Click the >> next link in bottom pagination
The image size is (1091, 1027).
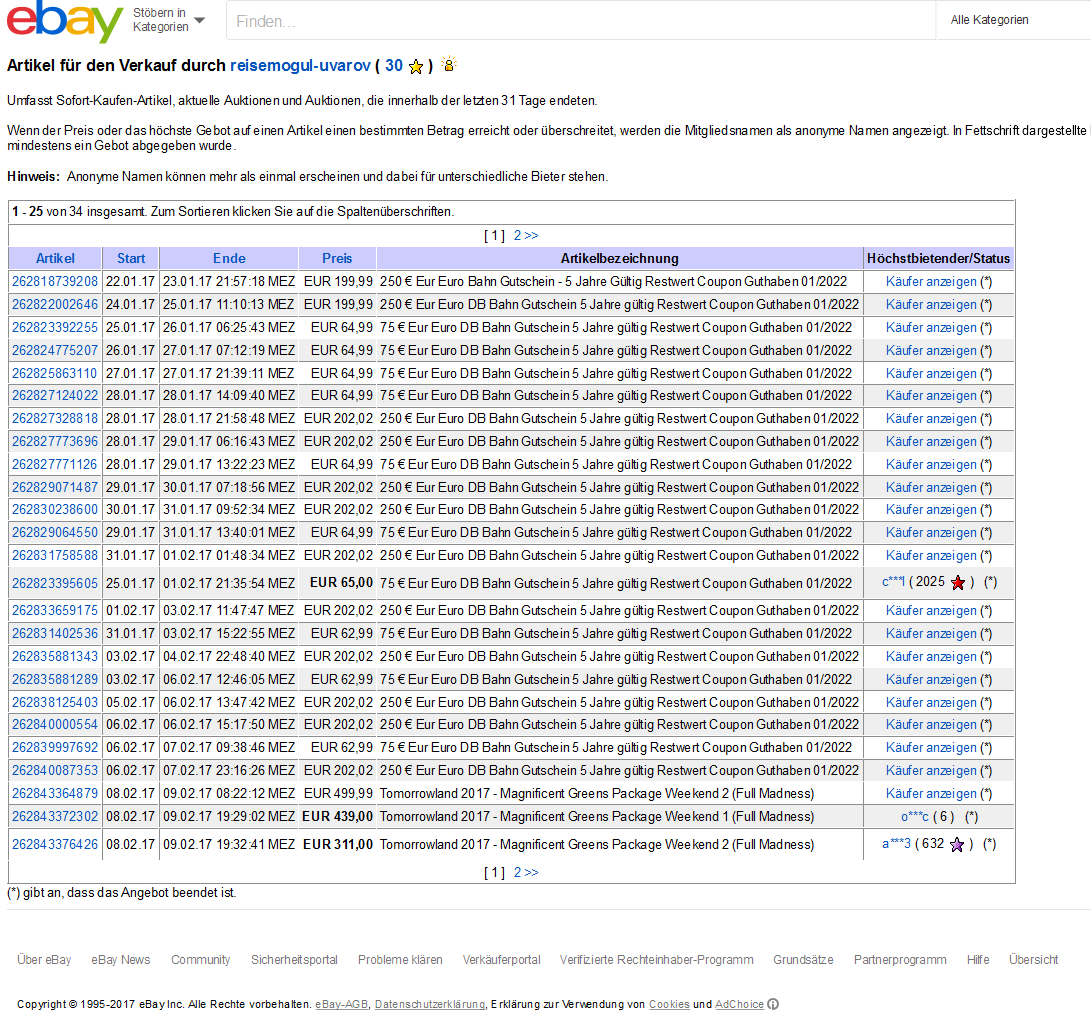[x=531, y=872]
